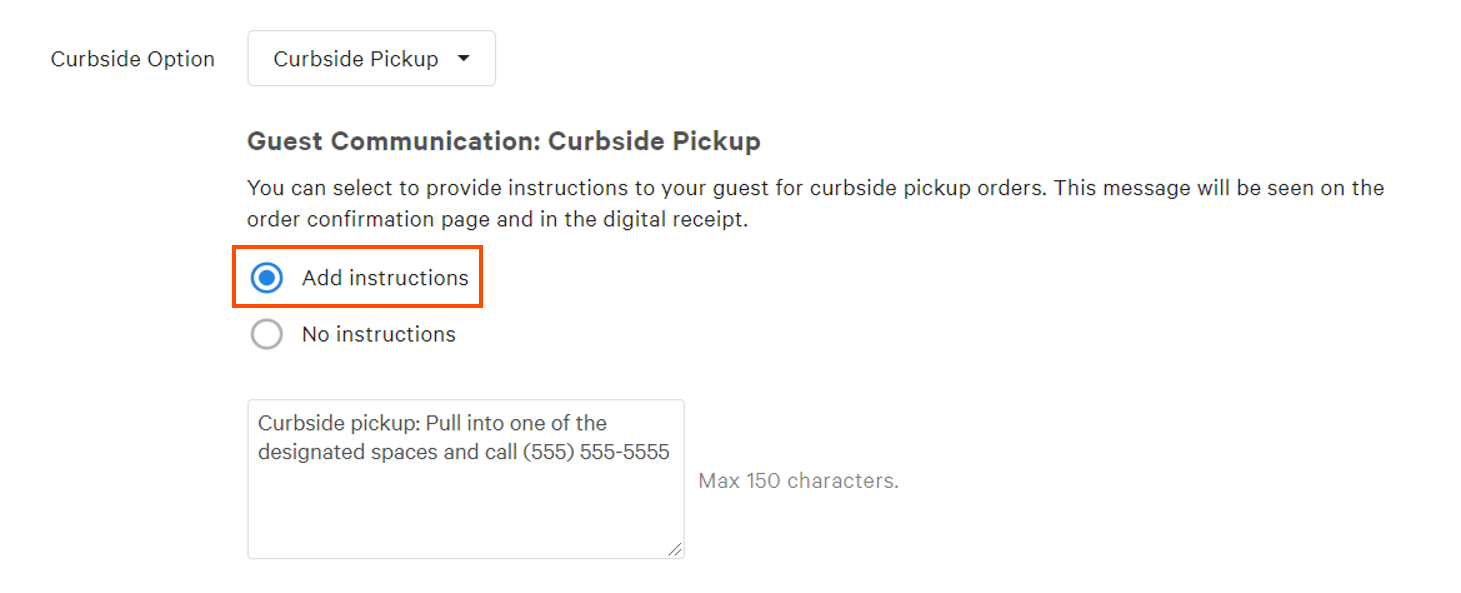Image resolution: width=1461 pixels, height=593 pixels.
Task: Click the Guest Communication heading
Action: (504, 141)
